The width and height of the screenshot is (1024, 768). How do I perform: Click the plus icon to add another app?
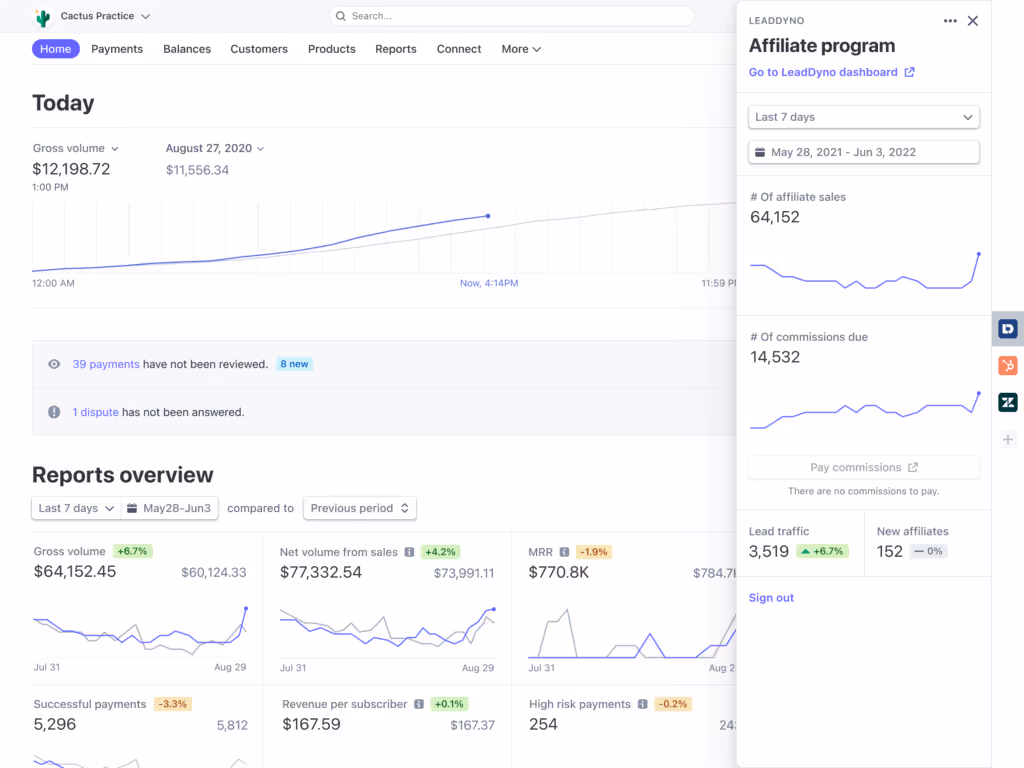pyautogui.click(x=1008, y=438)
